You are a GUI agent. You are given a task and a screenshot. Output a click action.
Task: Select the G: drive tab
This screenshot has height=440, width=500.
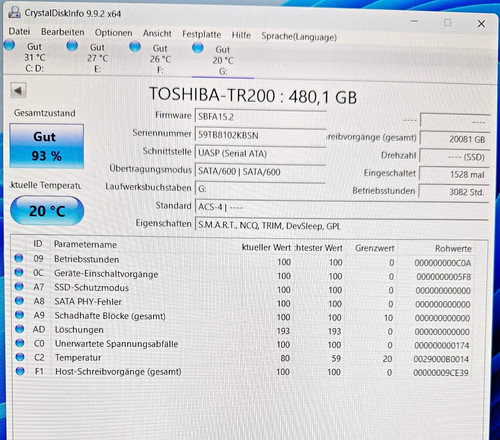pos(223,60)
